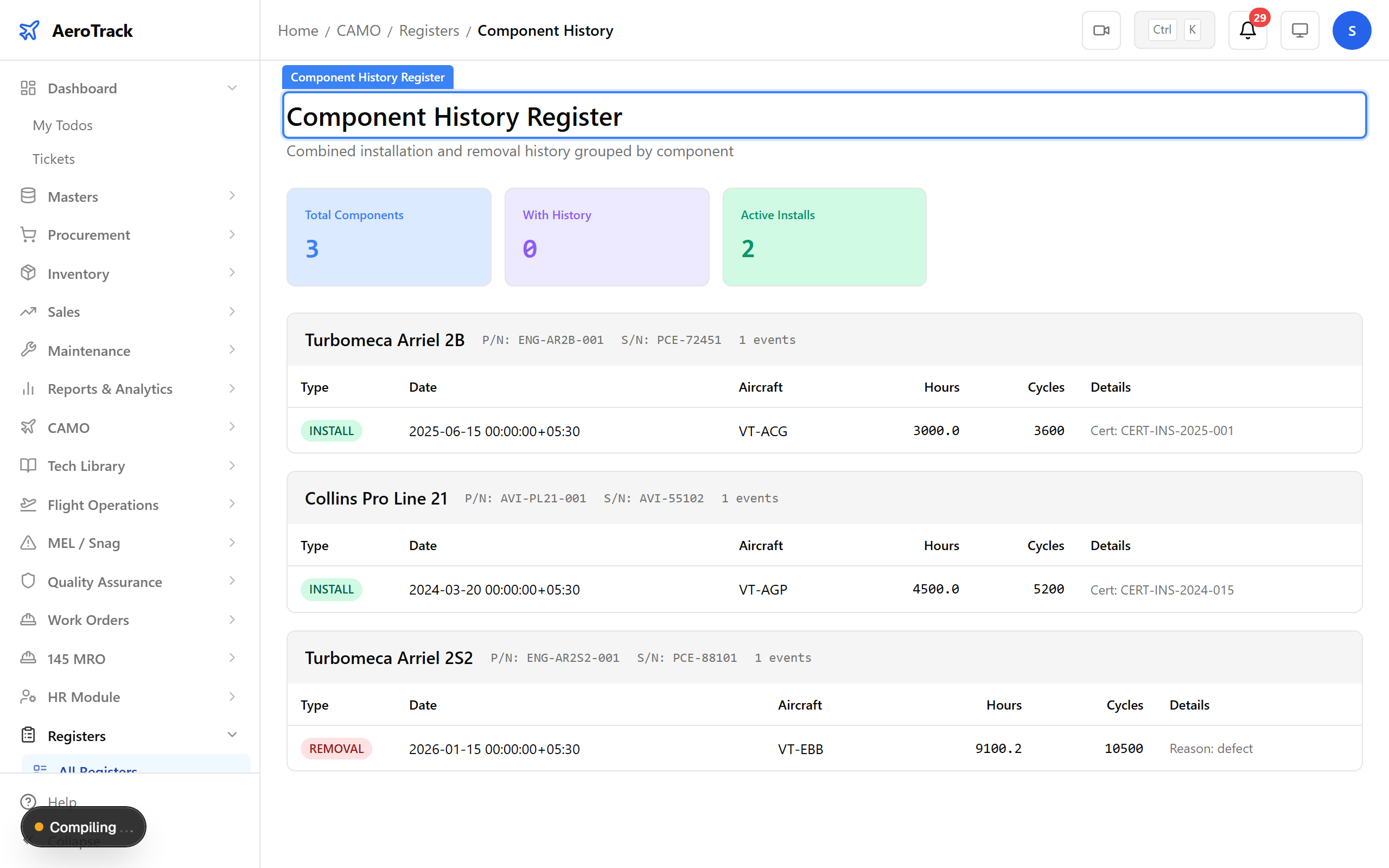Image resolution: width=1389 pixels, height=868 pixels.
Task: Go to CAMO via the breadcrumb
Action: pos(359,30)
